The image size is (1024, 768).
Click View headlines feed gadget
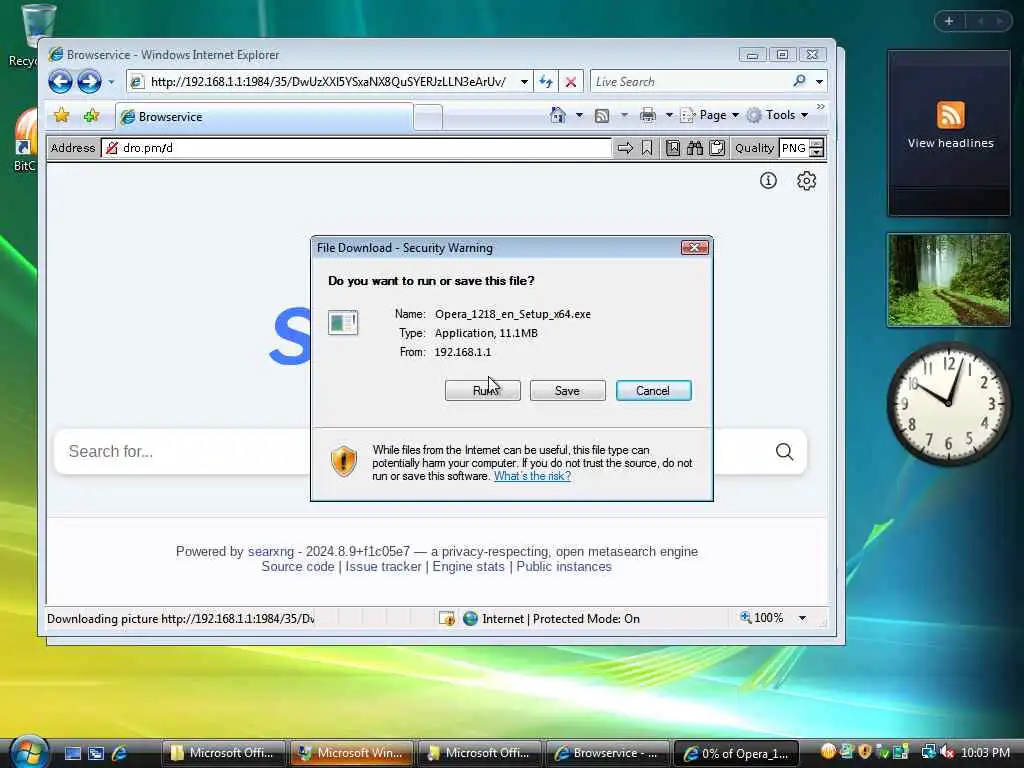point(949,133)
